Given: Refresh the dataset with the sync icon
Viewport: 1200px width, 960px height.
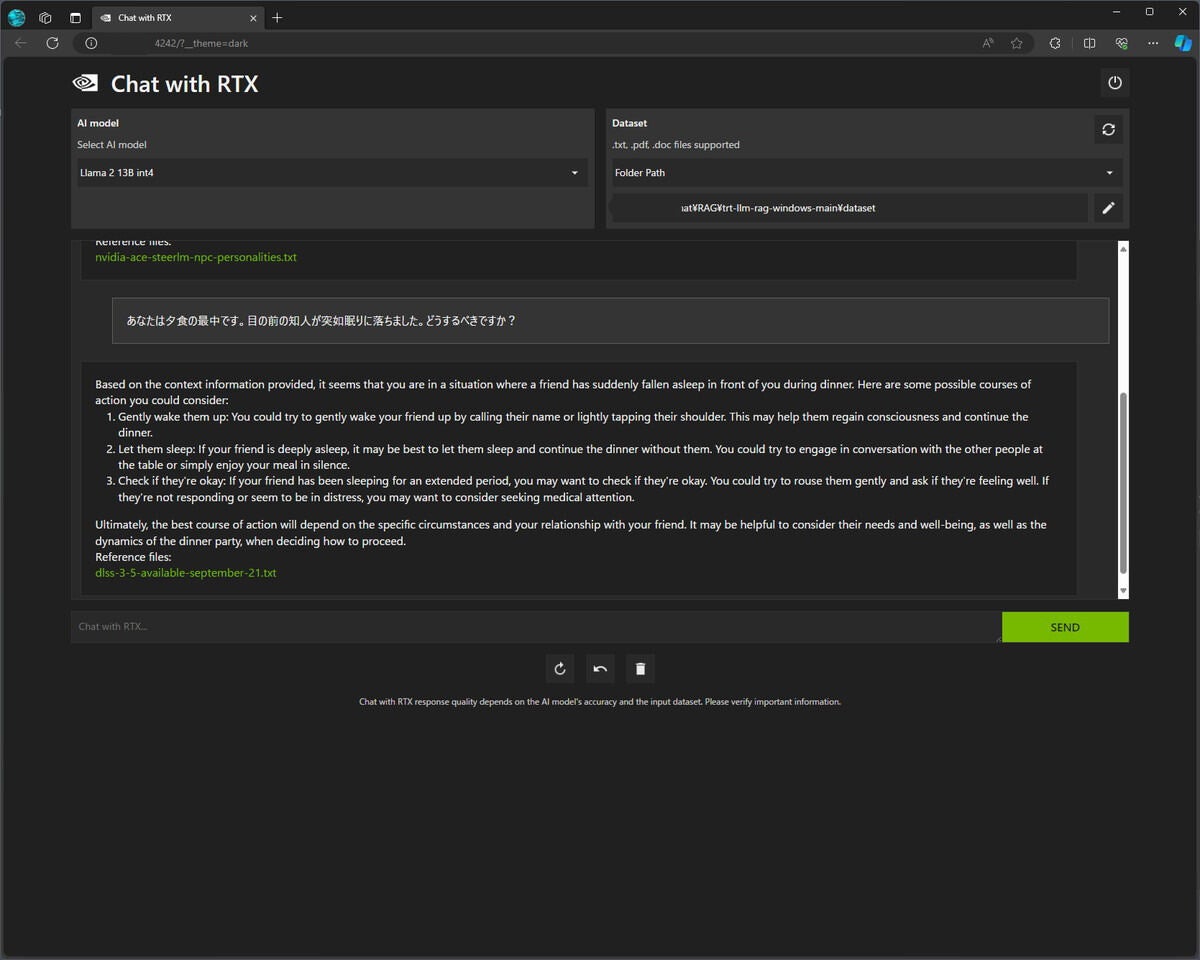Looking at the screenshot, I should tap(1108, 129).
